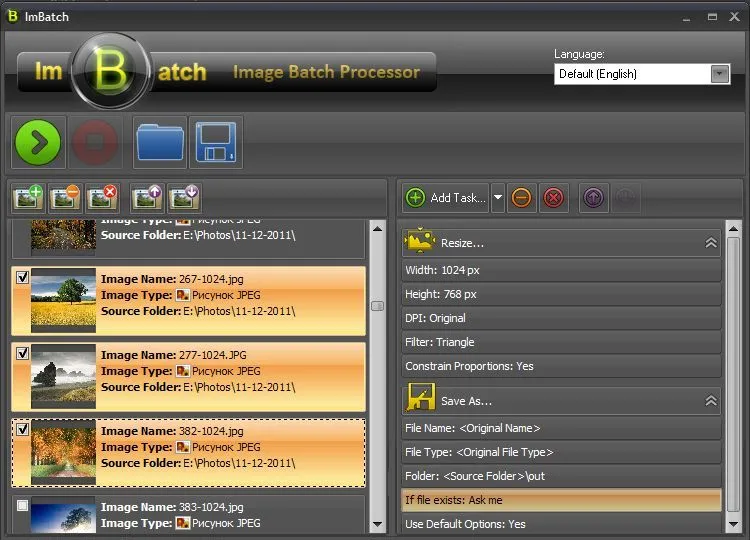750x540 pixels.
Task: Click the Add Task button
Action: point(446,198)
